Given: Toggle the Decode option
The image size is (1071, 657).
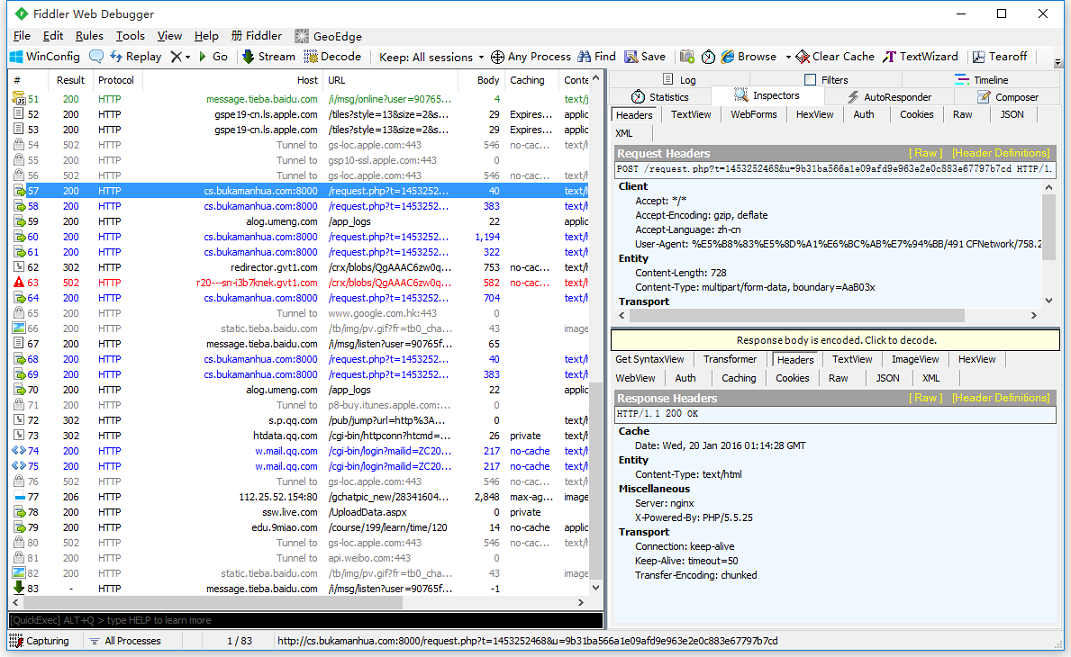Looking at the screenshot, I should pyautogui.click(x=332, y=57).
